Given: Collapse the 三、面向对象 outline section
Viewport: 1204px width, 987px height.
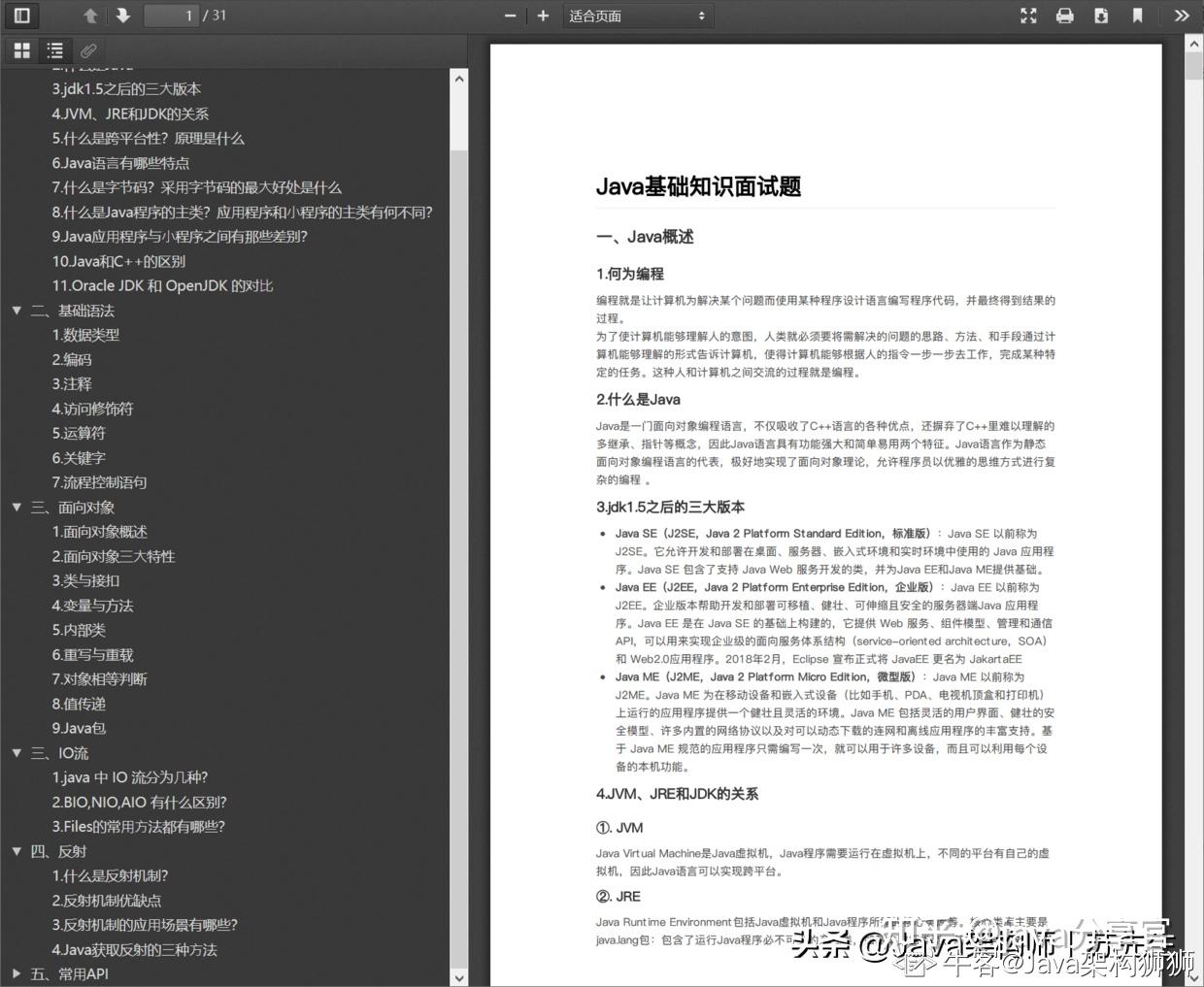Looking at the screenshot, I should 17,507.
